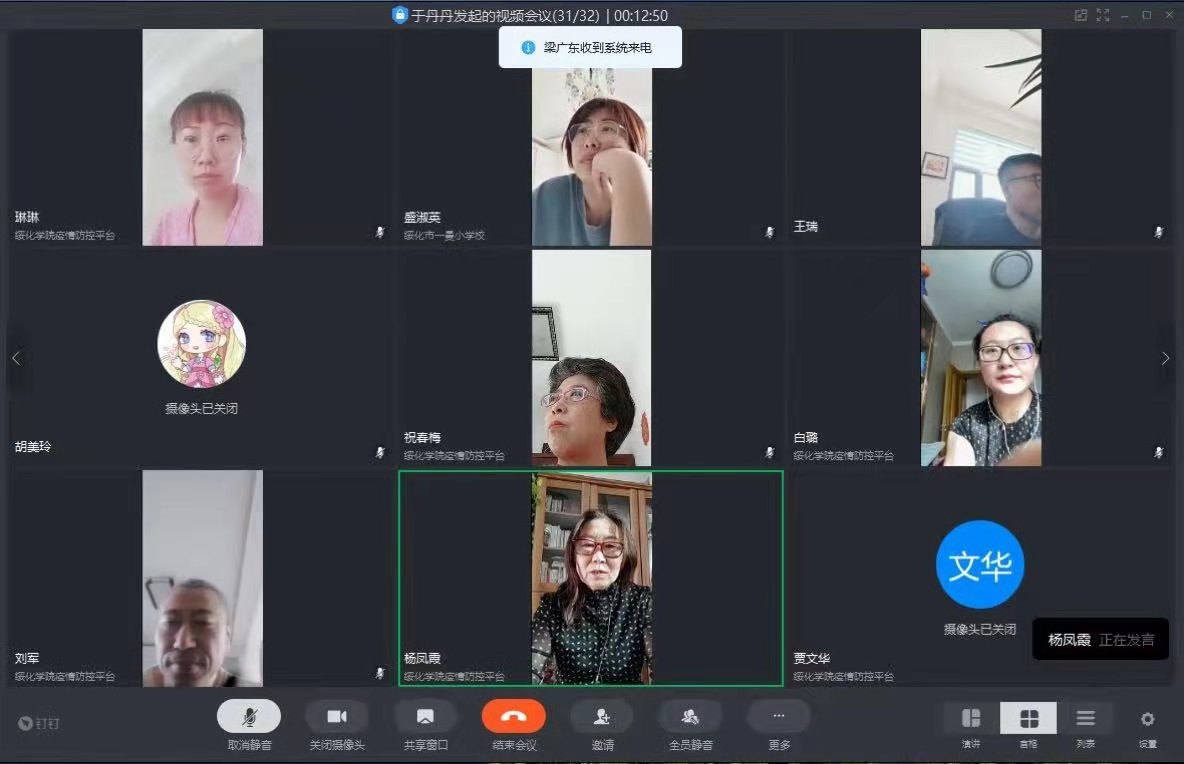Click muted mic icon on 白璐 tile

tap(1158, 452)
